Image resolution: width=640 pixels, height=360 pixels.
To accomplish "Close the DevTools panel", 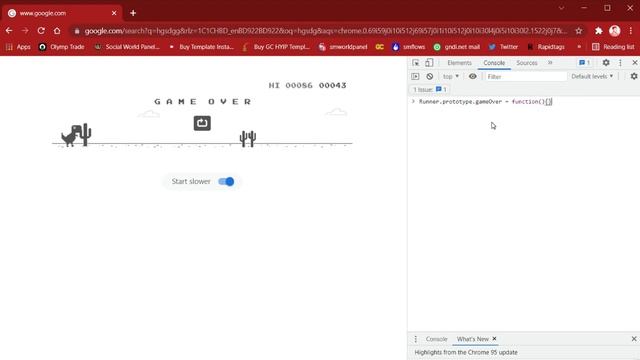I will [634, 62].
